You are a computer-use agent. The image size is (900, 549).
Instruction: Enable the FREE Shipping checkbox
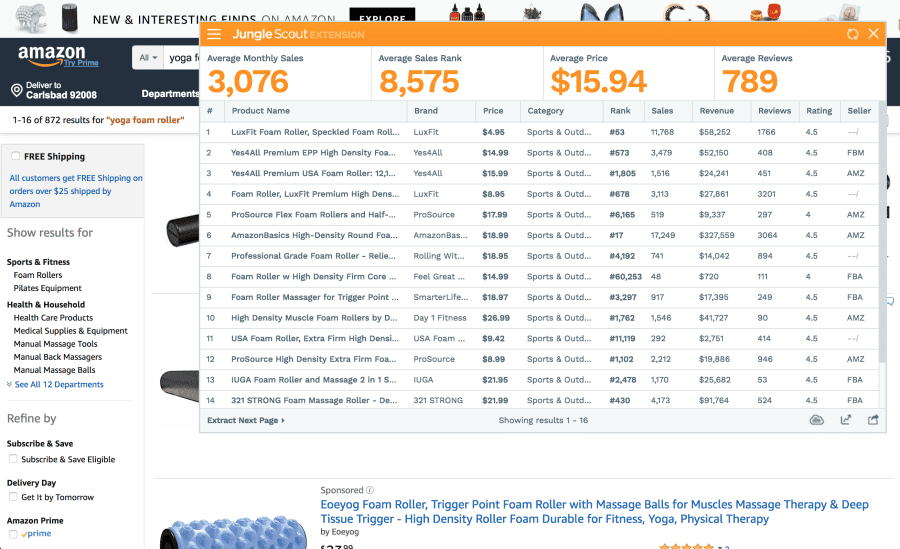pos(15,157)
